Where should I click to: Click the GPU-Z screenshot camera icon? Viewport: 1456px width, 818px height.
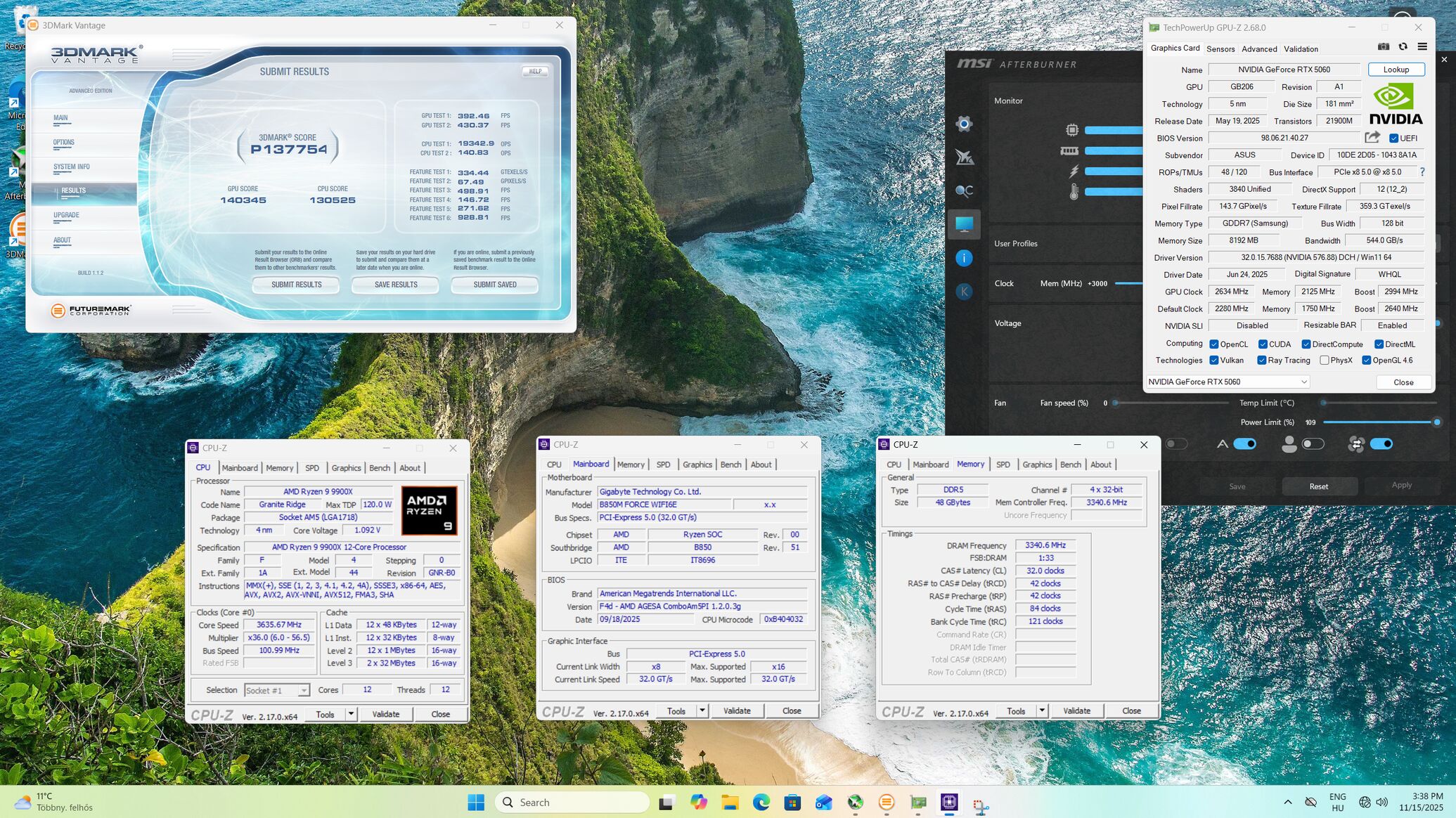pos(1383,47)
